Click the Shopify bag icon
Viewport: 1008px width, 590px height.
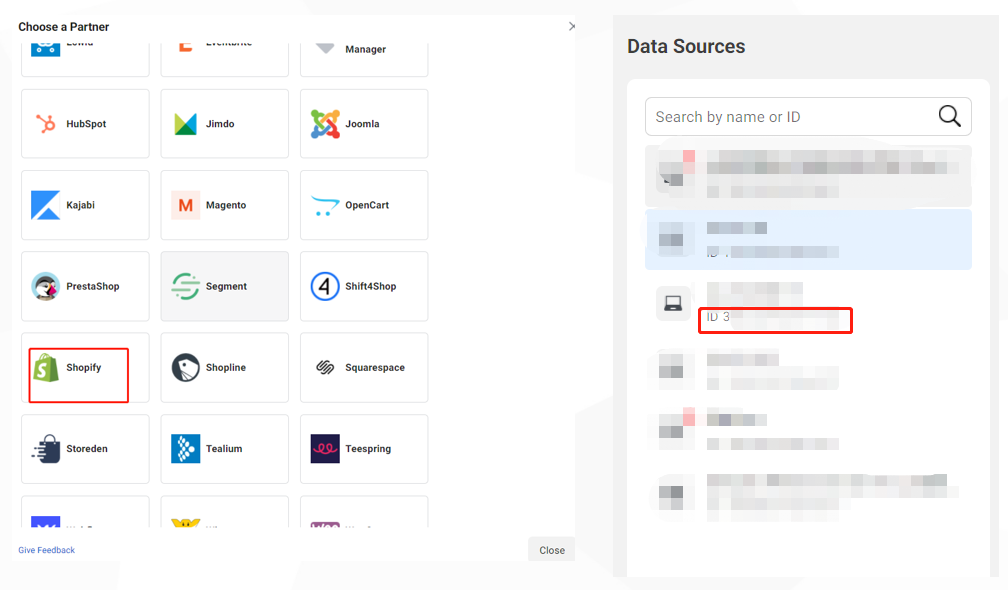click(x=46, y=368)
